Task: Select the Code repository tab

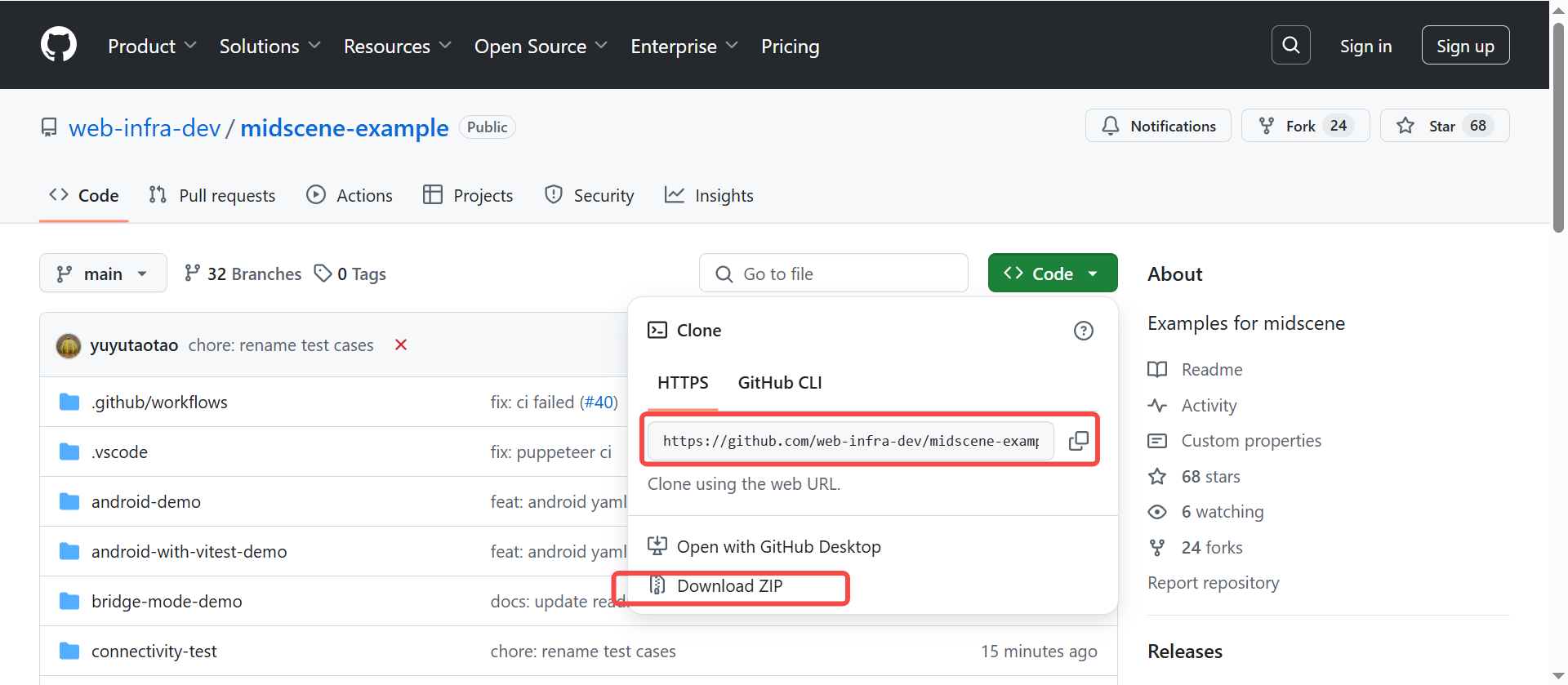Action: 83,195
